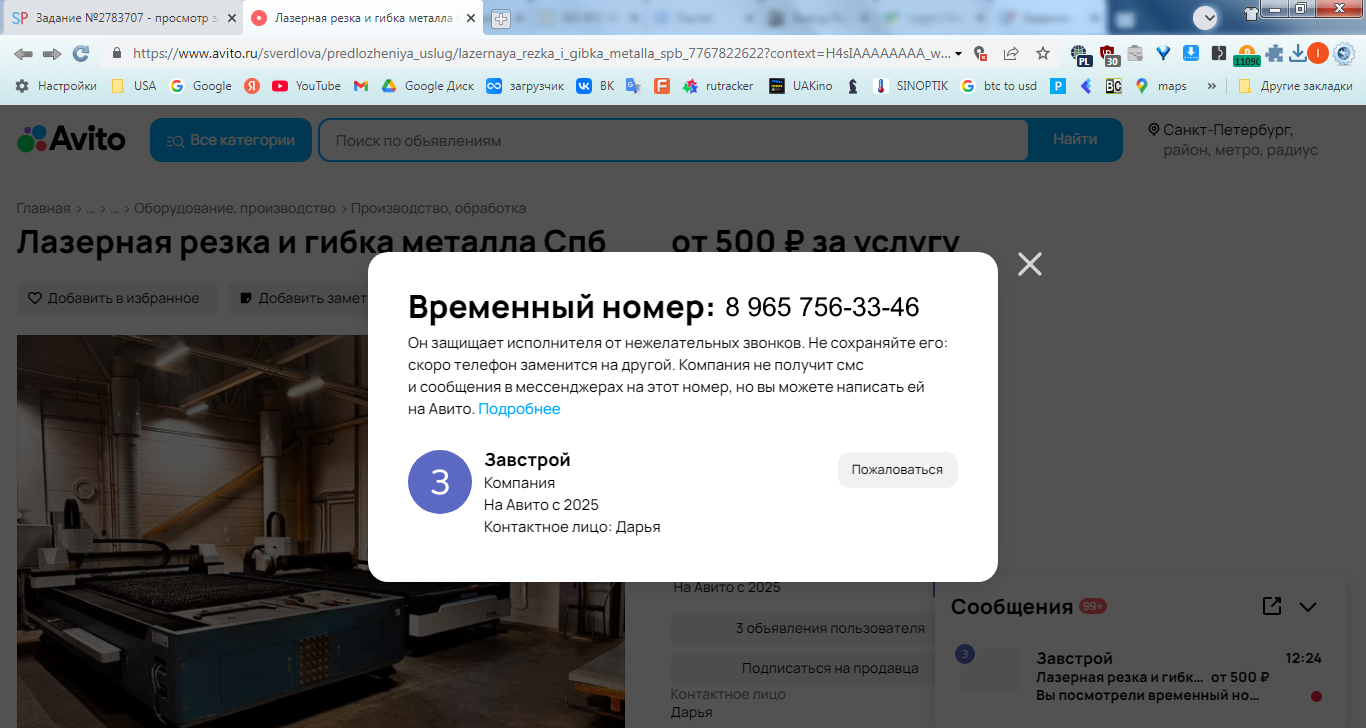Click the t-shirt theme icon in title bar
This screenshot has height=728, width=1366.
1251,13
